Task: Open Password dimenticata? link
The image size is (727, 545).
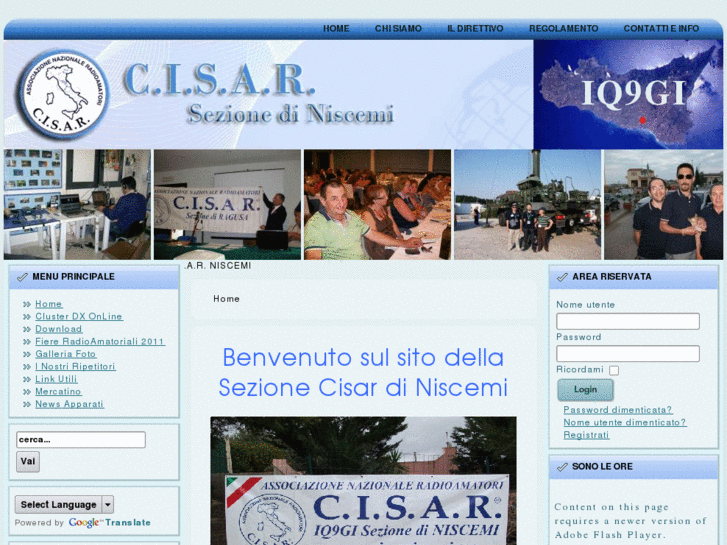Action: (618, 410)
